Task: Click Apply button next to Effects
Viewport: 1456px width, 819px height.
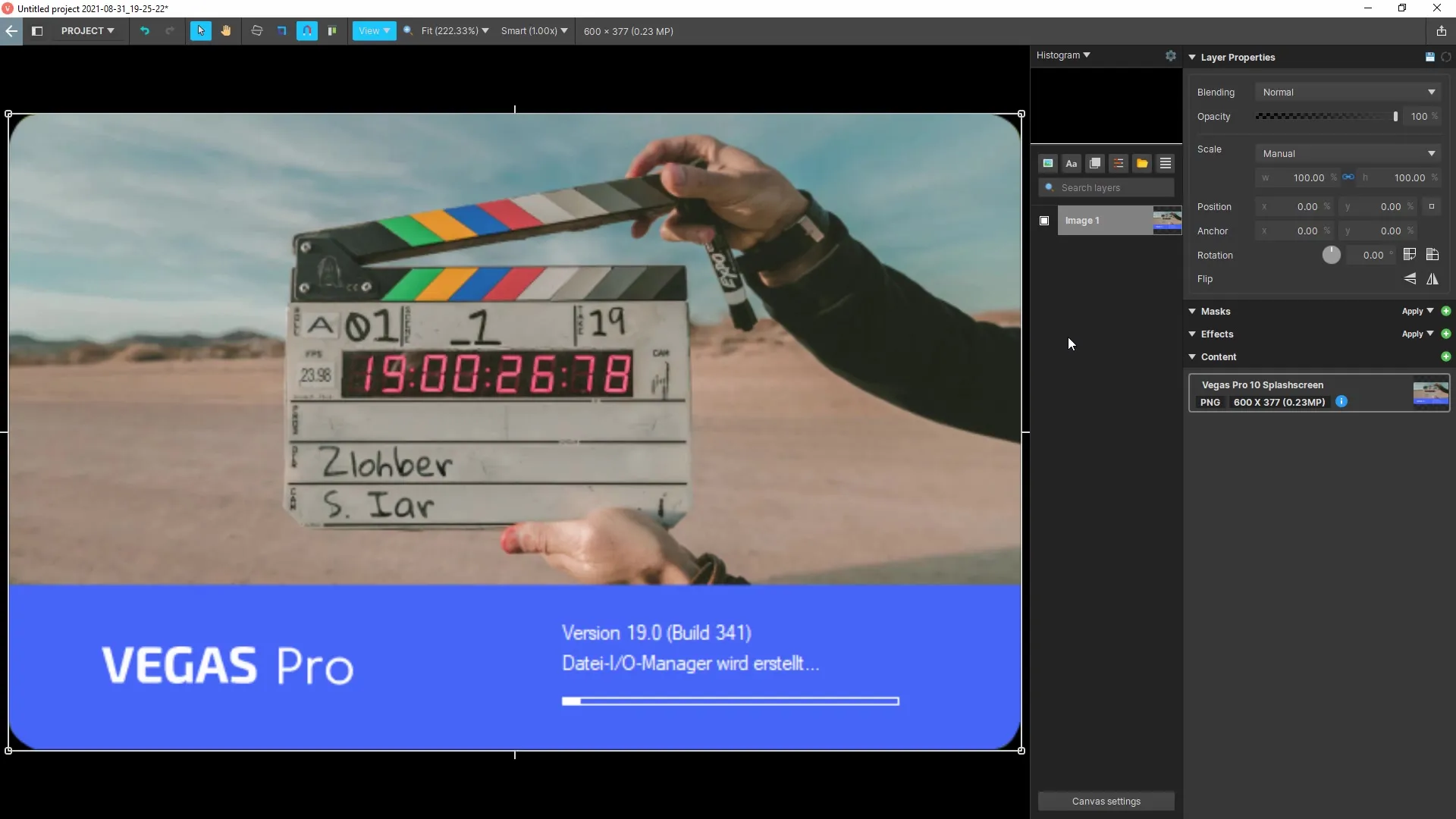Action: [1414, 334]
